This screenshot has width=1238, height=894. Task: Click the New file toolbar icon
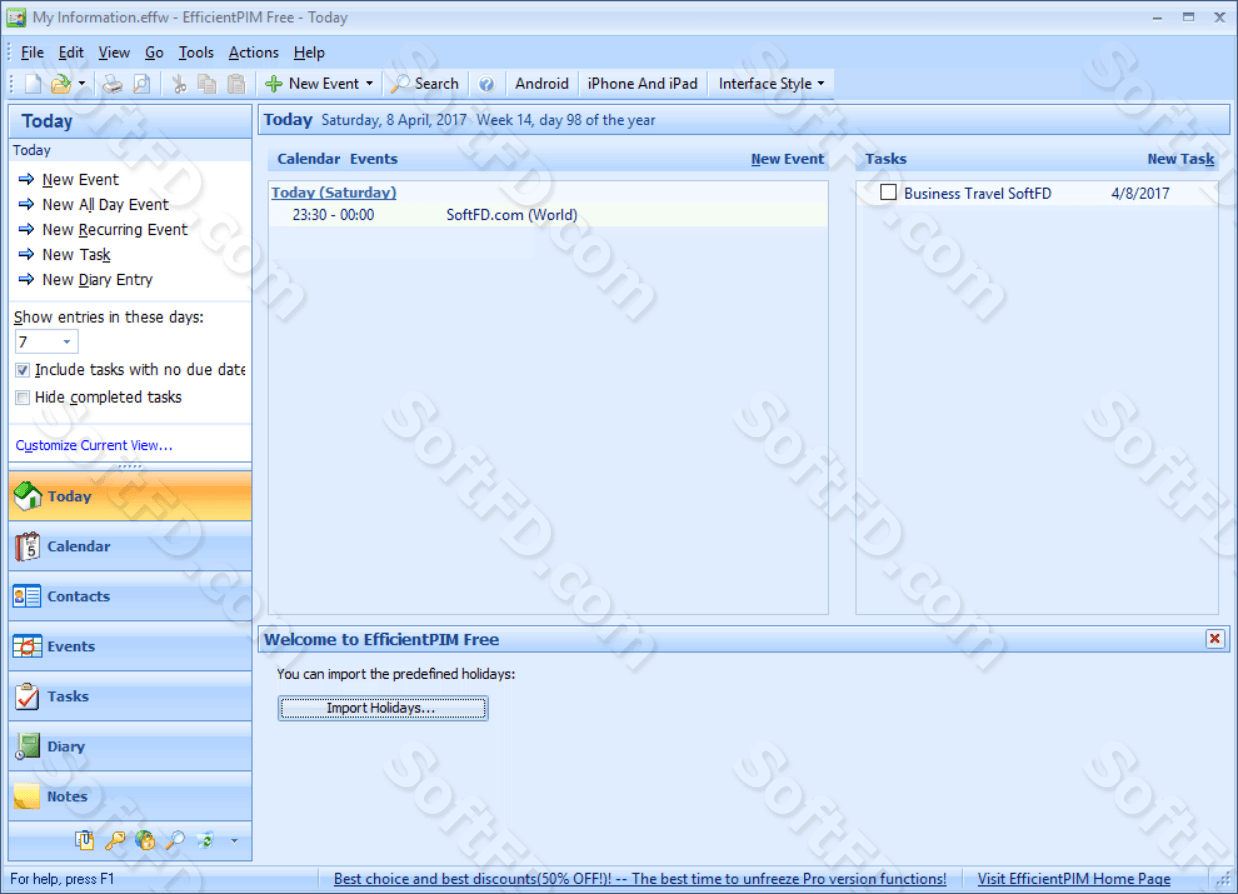pyautogui.click(x=33, y=84)
